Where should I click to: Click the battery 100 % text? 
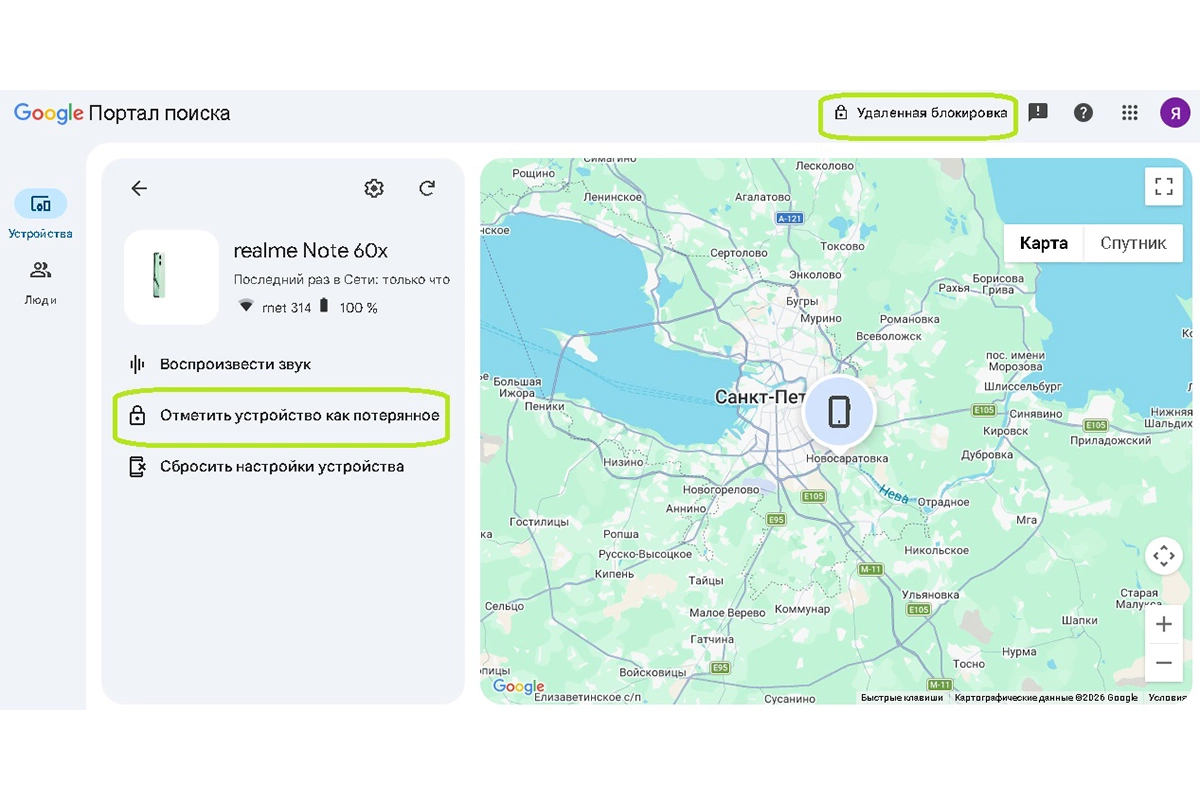[358, 308]
